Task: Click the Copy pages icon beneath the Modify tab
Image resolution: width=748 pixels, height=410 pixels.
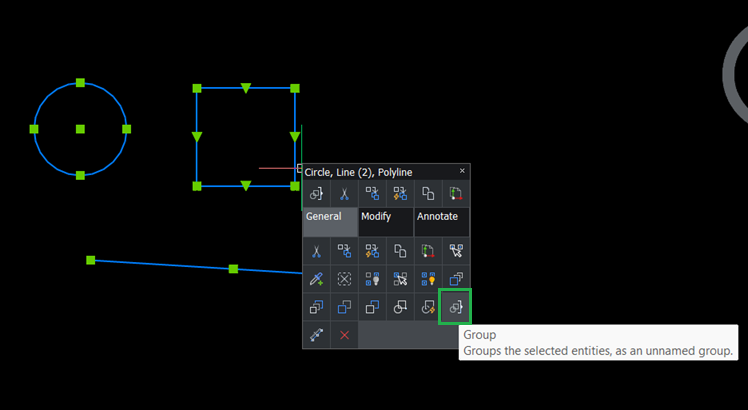Action: tap(400, 251)
